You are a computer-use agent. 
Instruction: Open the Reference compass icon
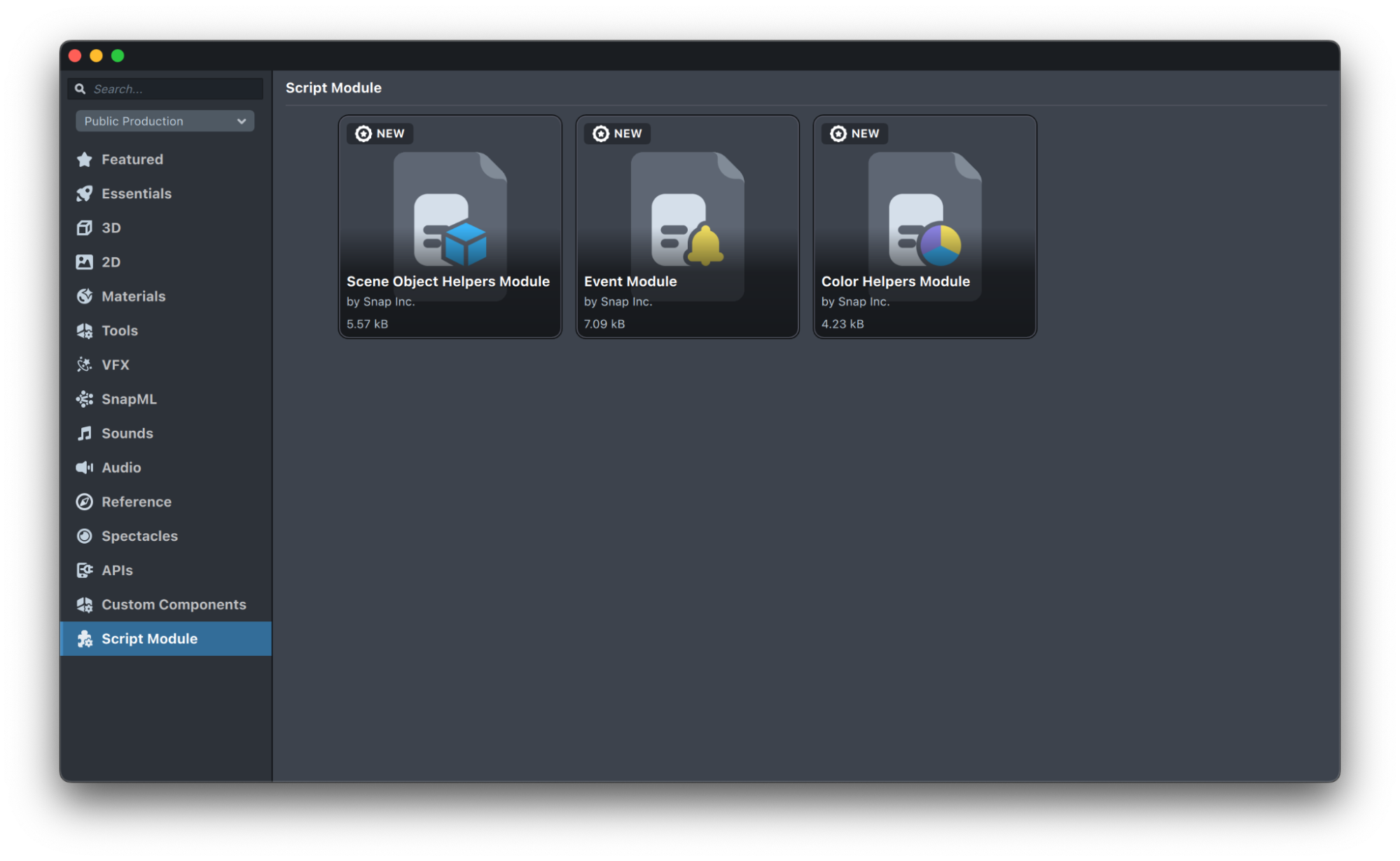click(x=85, y=502)
